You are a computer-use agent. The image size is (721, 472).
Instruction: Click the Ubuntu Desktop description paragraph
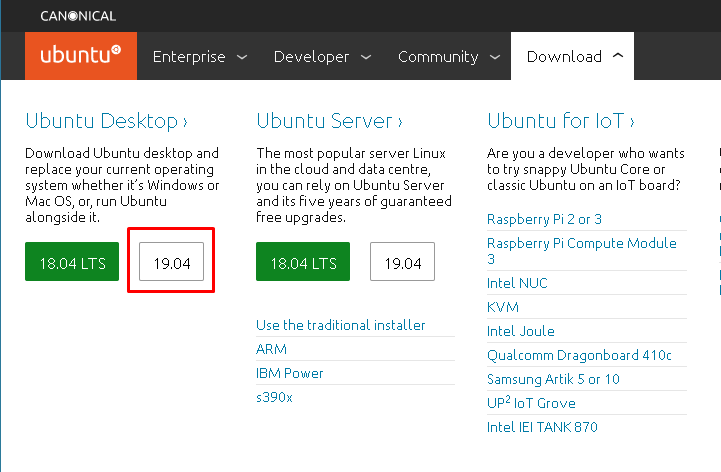click(122, 185)
